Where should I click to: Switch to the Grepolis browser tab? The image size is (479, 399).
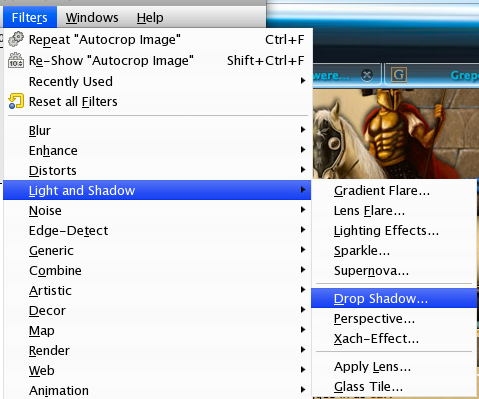(433, 75)
